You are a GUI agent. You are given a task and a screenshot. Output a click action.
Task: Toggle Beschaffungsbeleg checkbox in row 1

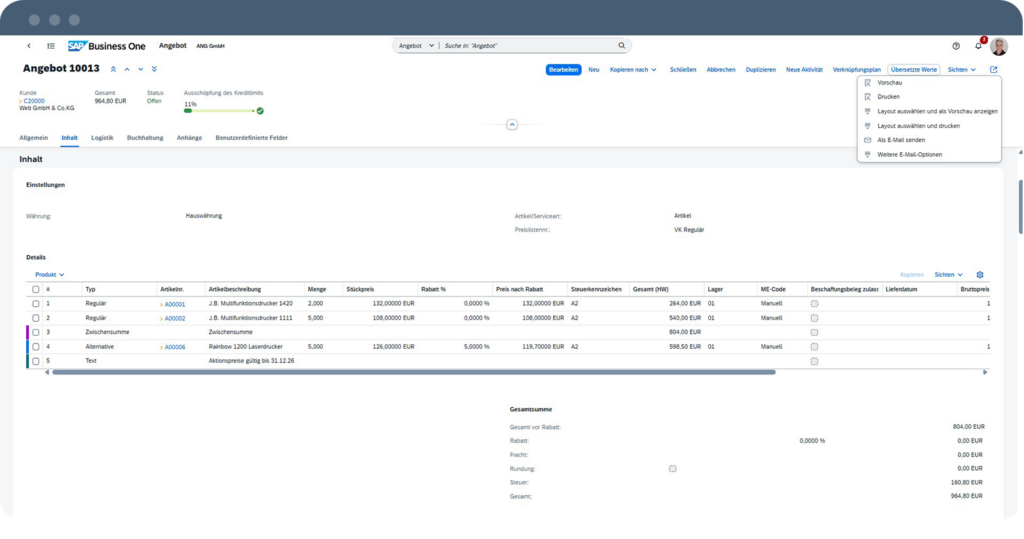point(814,304)
